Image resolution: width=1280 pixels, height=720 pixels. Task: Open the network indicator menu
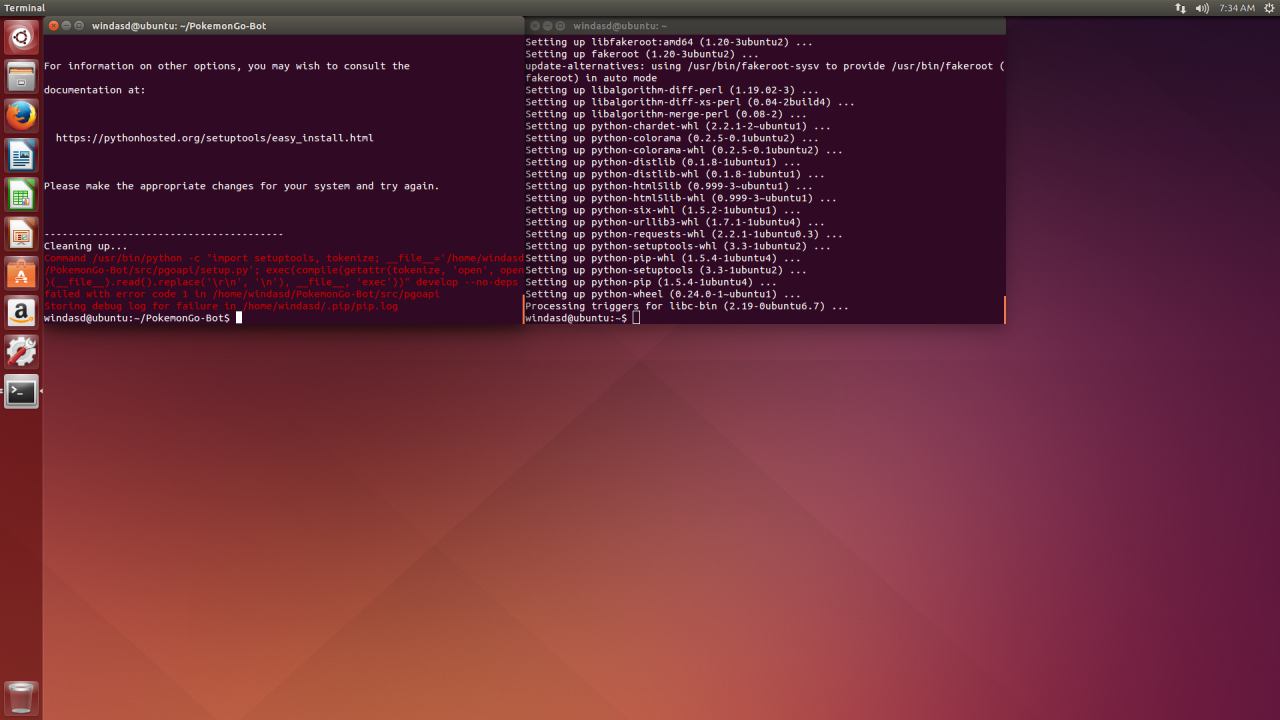tap(1181, 8)
